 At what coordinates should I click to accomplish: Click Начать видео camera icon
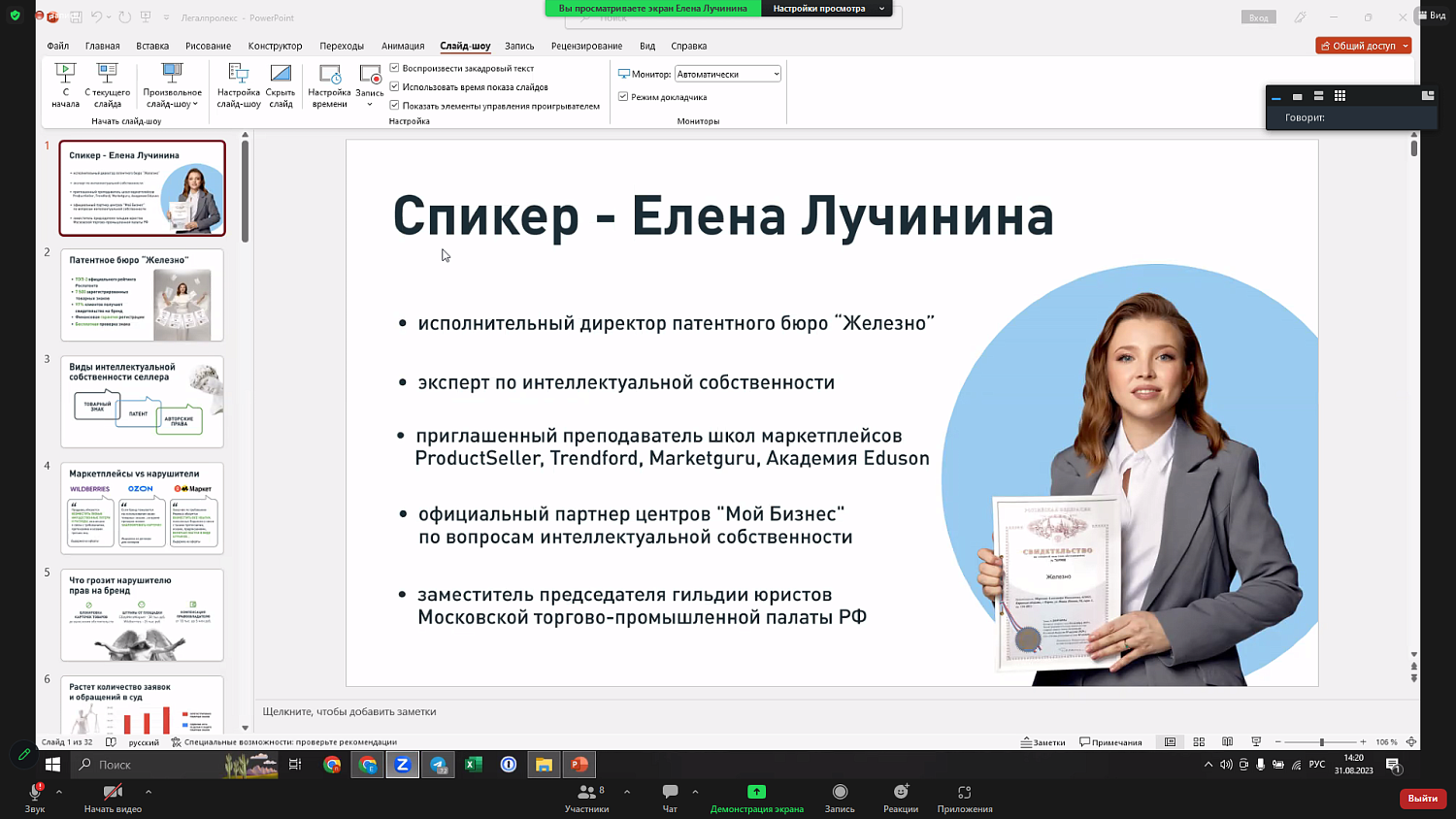click(113, 799)
